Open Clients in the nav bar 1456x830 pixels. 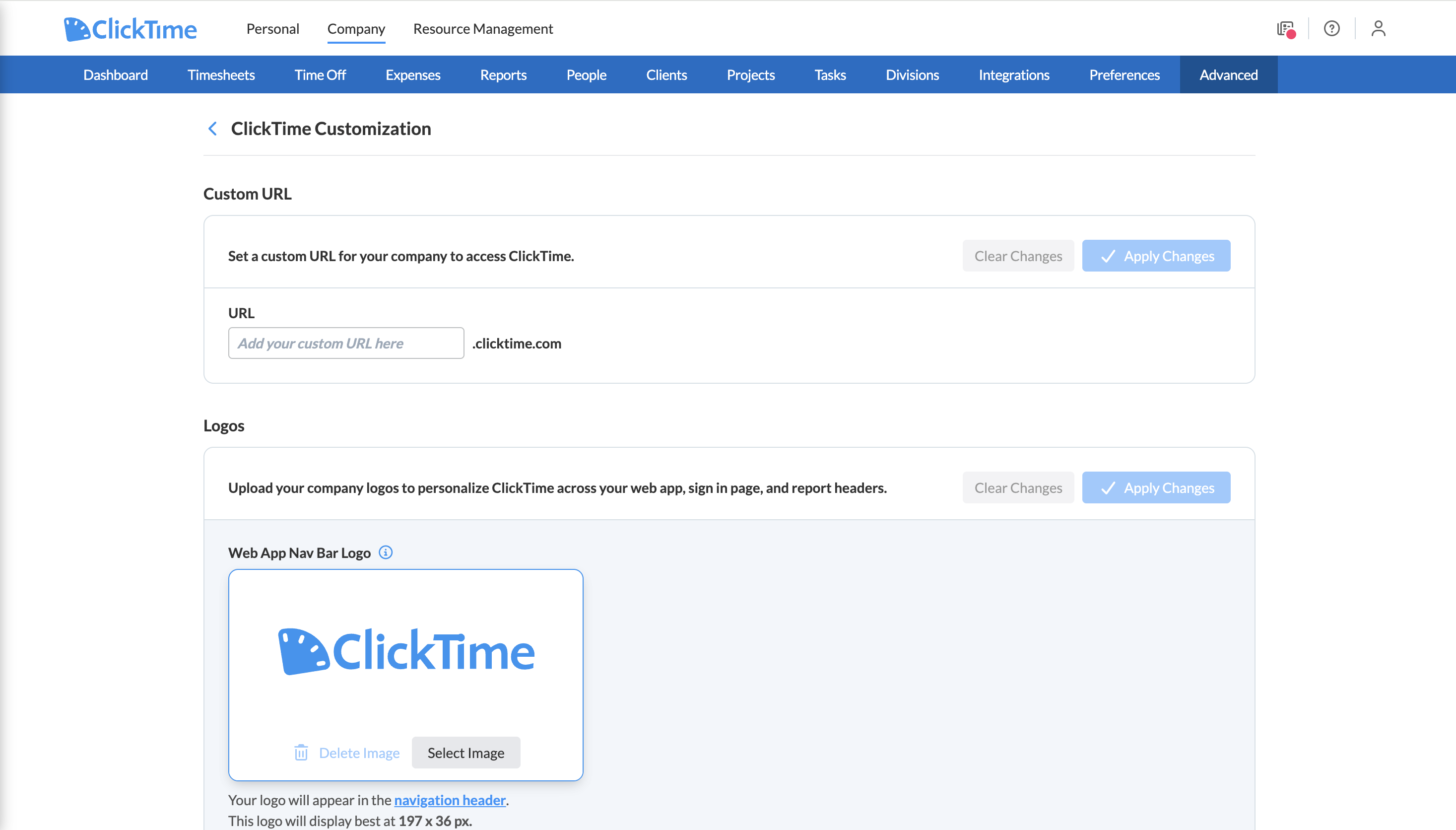click(666, 74)
